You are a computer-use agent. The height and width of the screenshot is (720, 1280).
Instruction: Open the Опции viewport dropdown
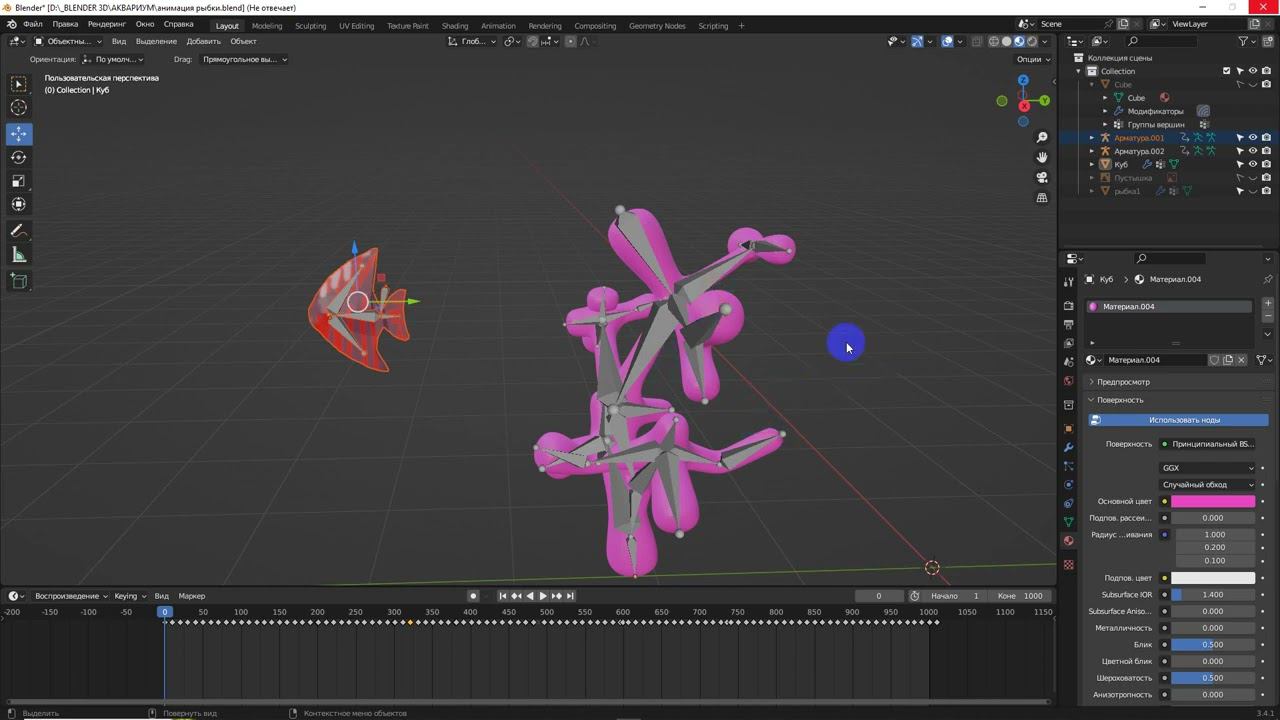[1034, 59]
